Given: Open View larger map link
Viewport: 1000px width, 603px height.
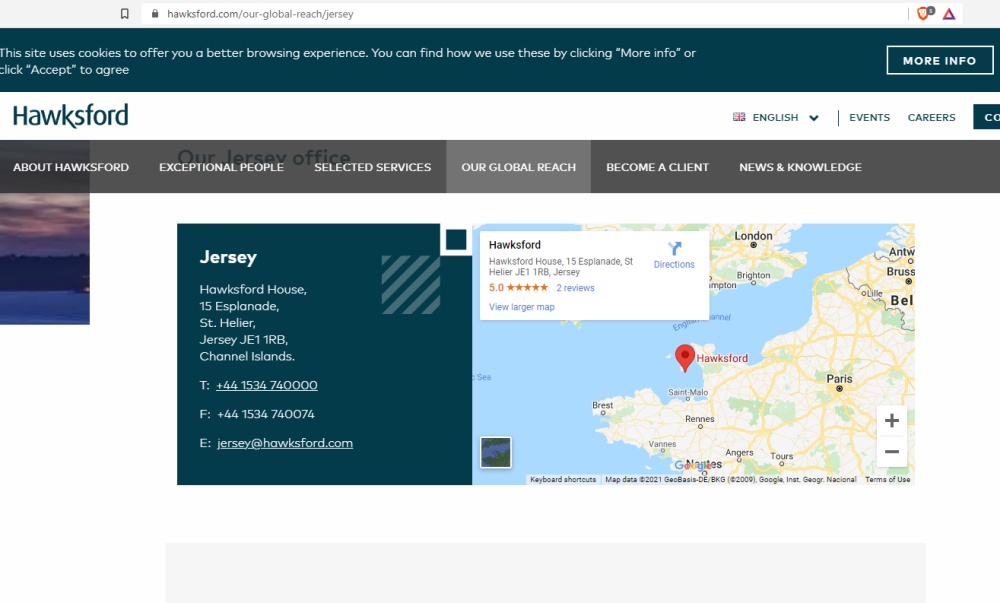Looking at the screenshot, I should (522, 307).
